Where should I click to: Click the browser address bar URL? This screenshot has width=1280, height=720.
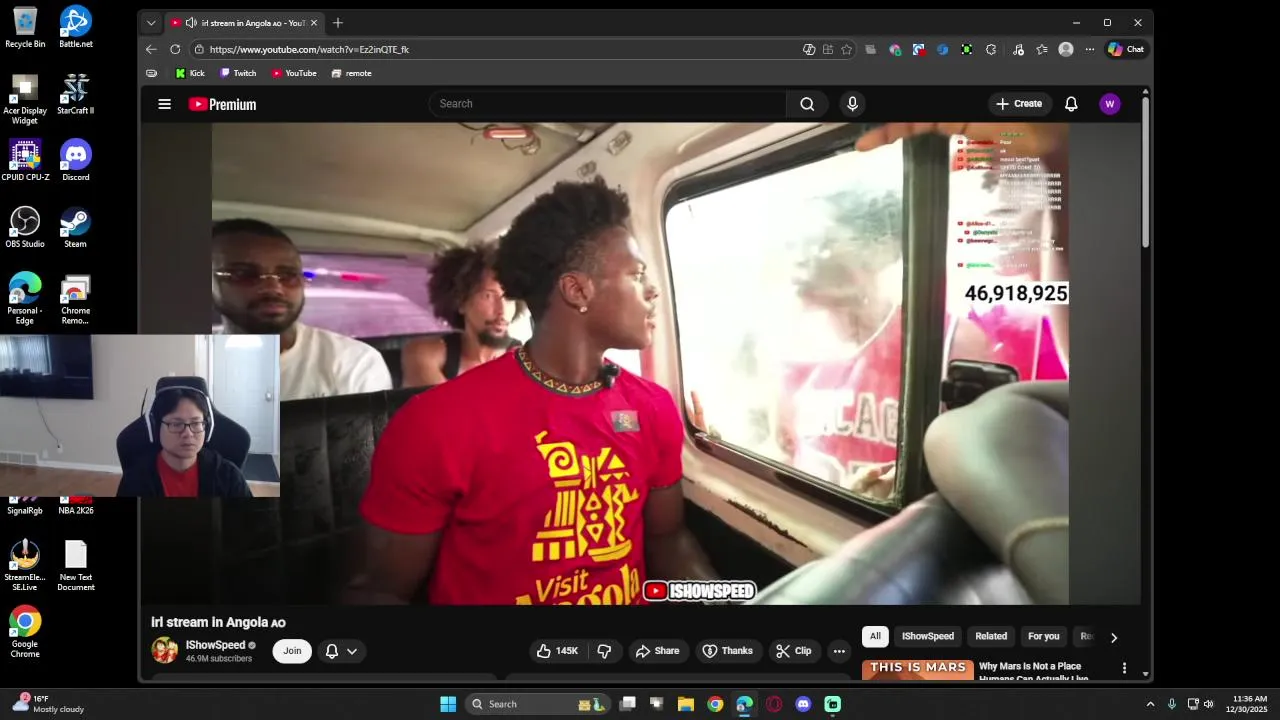tap(309, 49)
